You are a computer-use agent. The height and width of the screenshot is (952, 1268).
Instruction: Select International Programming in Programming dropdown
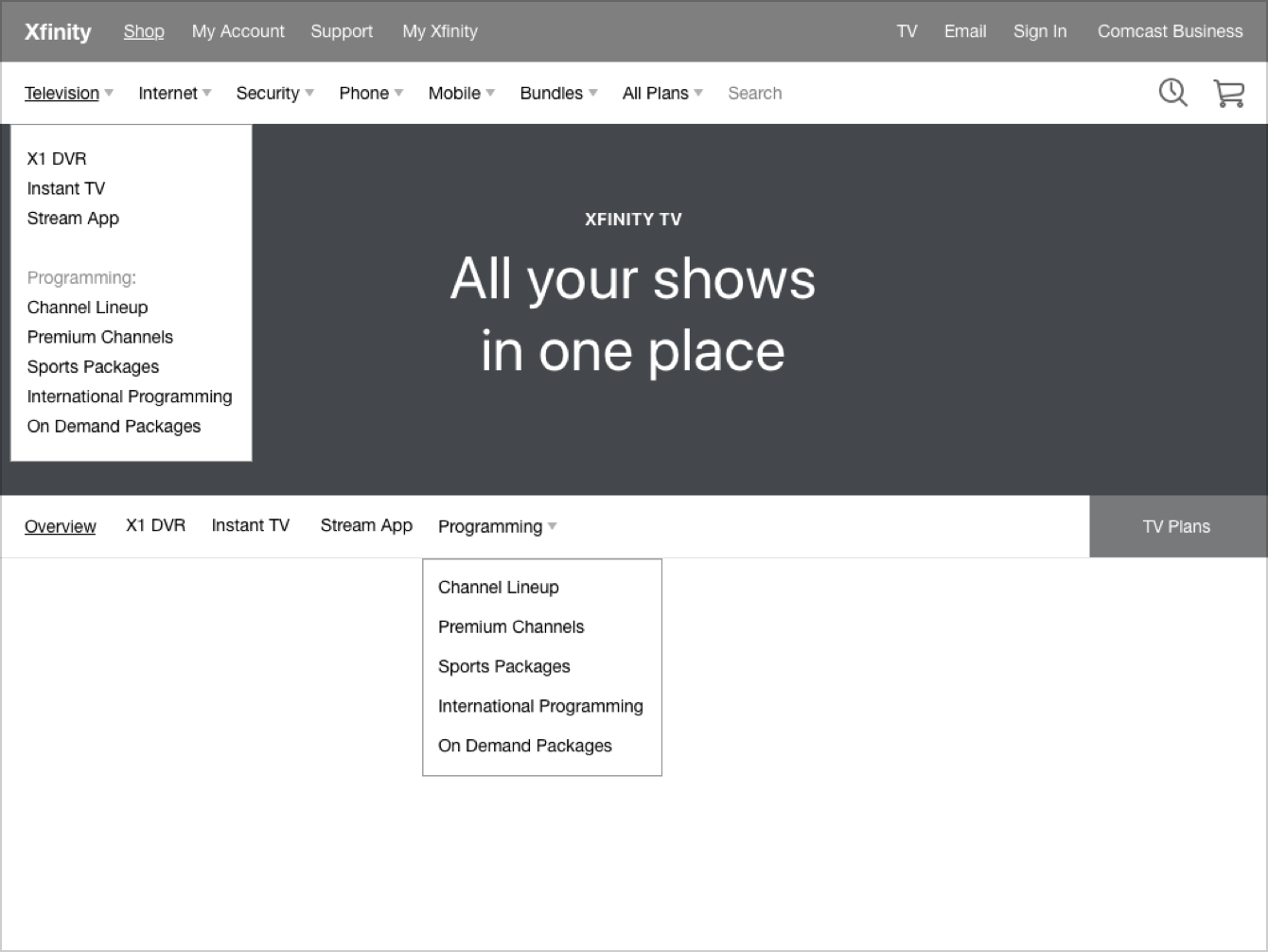coord(540,706)
